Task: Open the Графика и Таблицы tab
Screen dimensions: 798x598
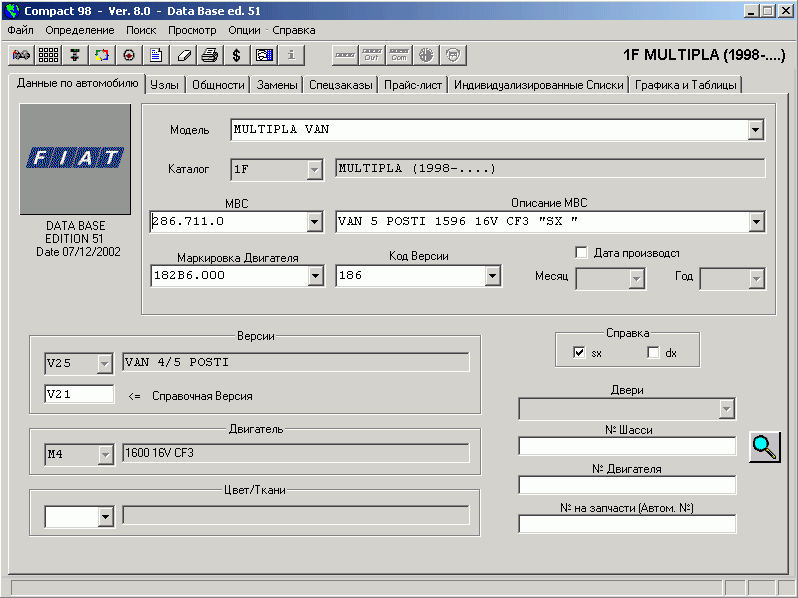Action: click(x=686, y=85)
